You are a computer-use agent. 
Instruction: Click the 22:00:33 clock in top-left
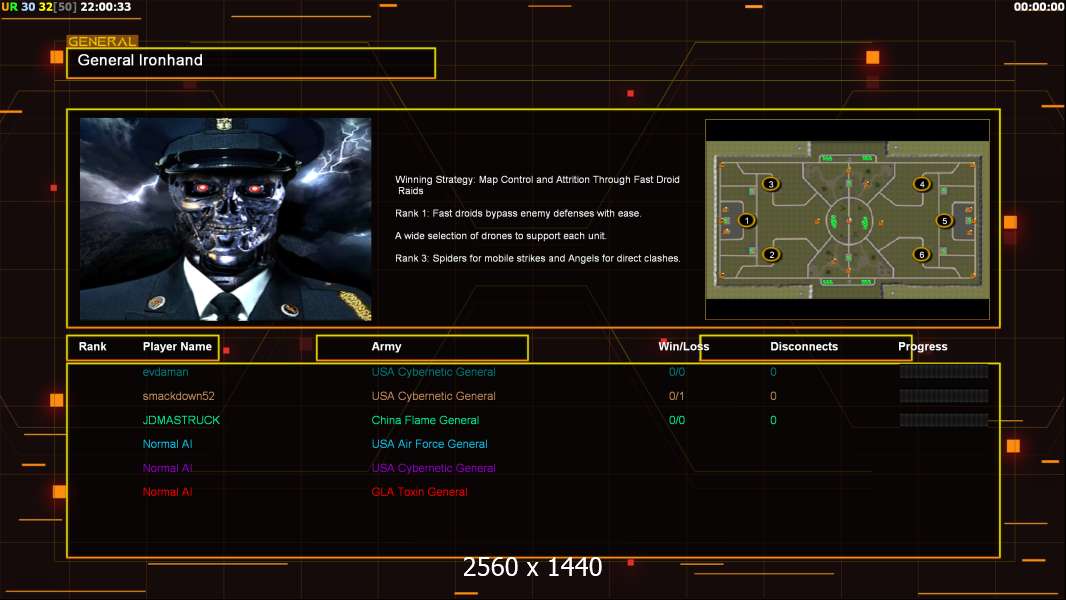coord(105,7)
